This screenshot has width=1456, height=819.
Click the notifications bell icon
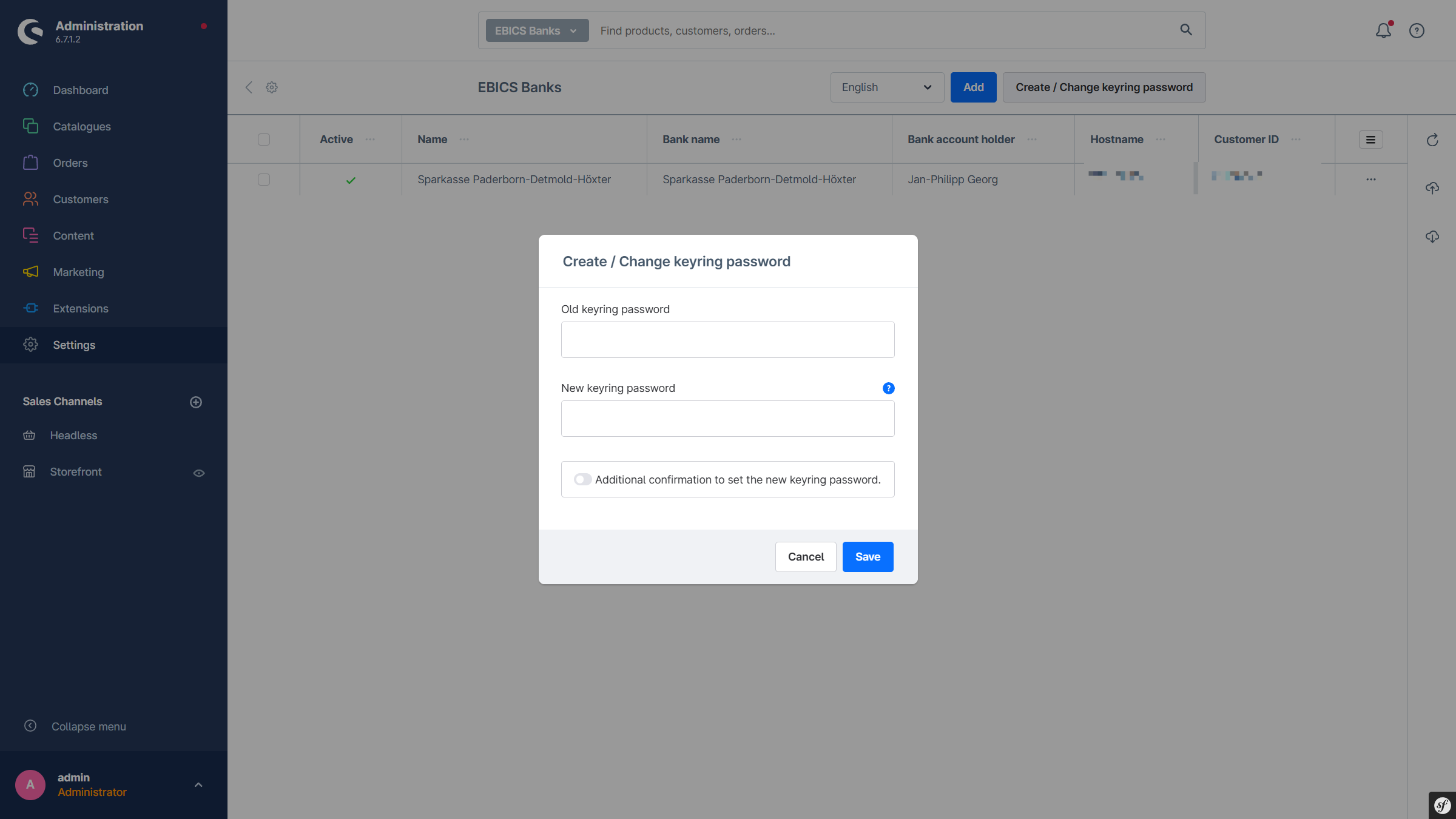[1383, 30]
